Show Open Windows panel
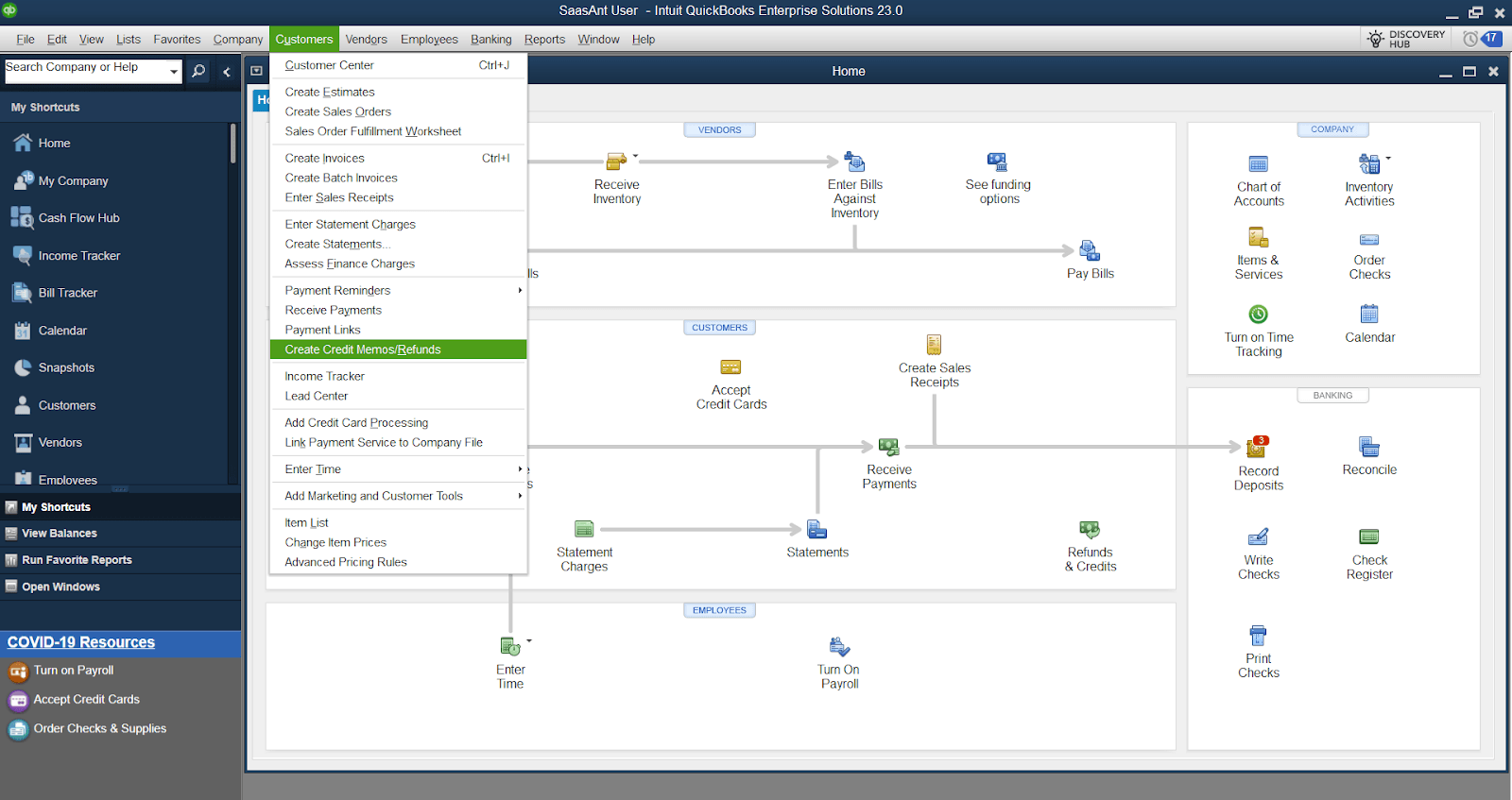The image size is (1512, 800). 120,587
